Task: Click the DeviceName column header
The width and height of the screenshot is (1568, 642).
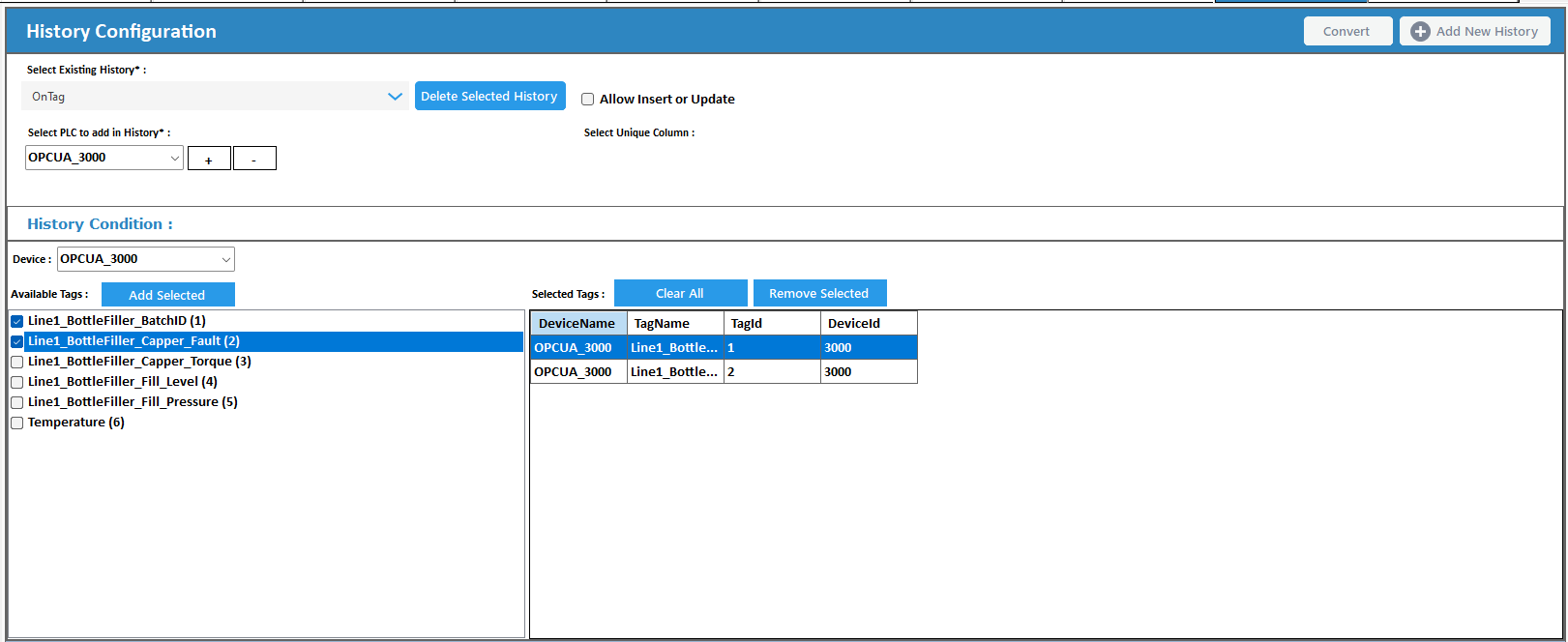Action: click(577, 323)
